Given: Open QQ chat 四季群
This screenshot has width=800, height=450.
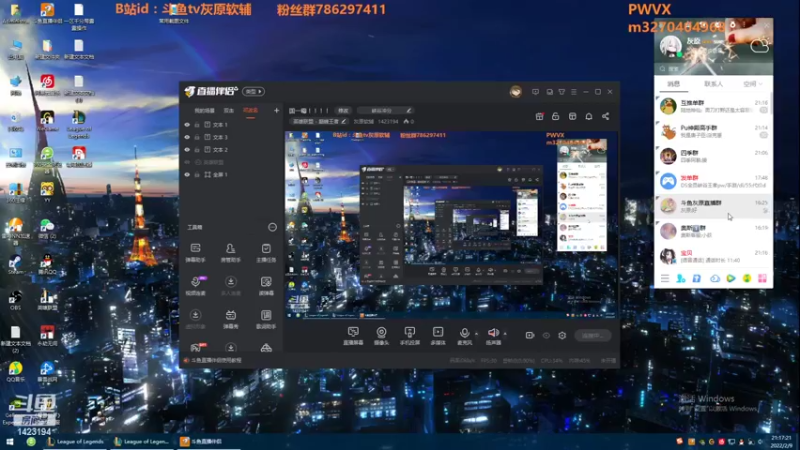Looking at the screenshot, I should (713, 156).
